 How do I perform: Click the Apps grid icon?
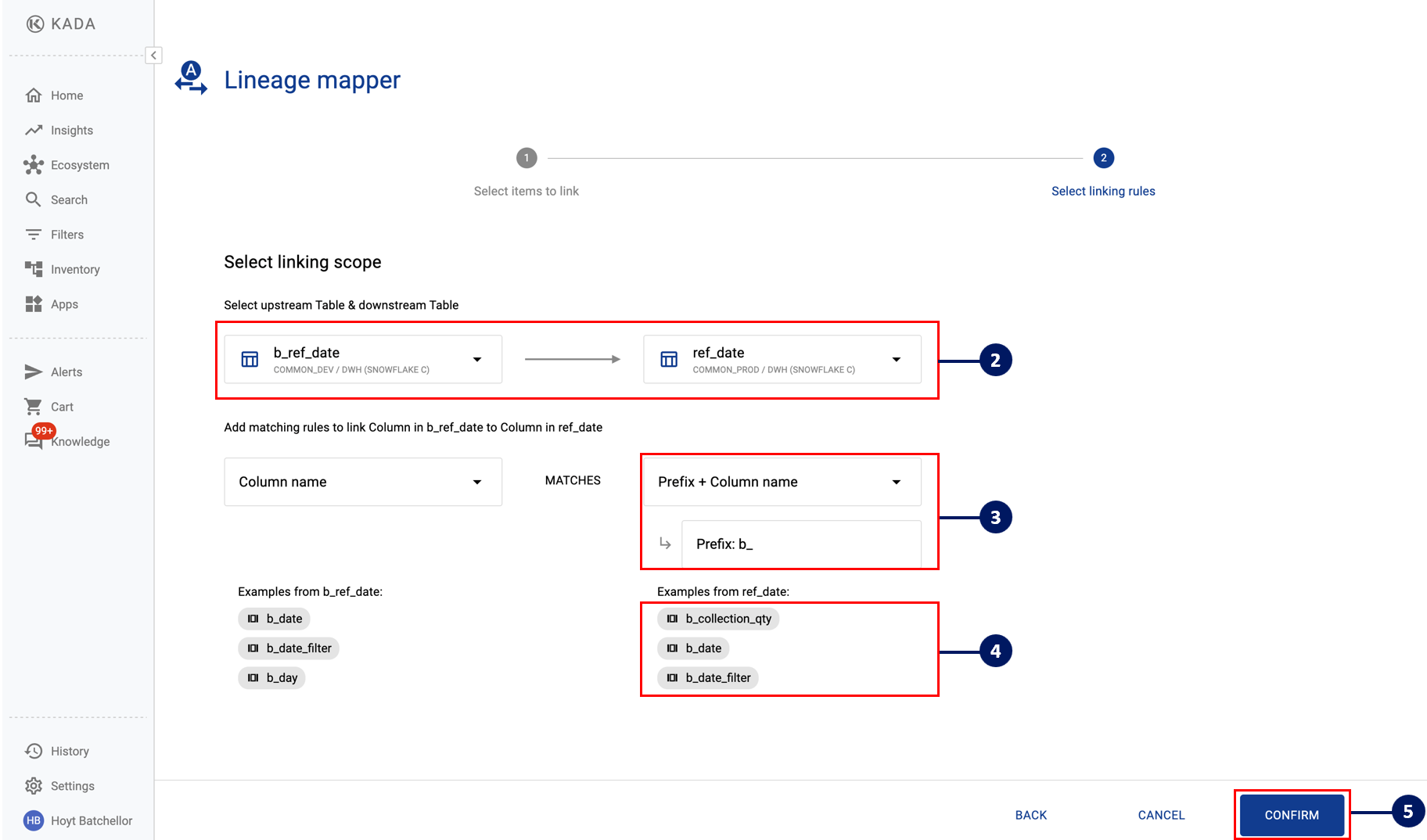(34, 304)
